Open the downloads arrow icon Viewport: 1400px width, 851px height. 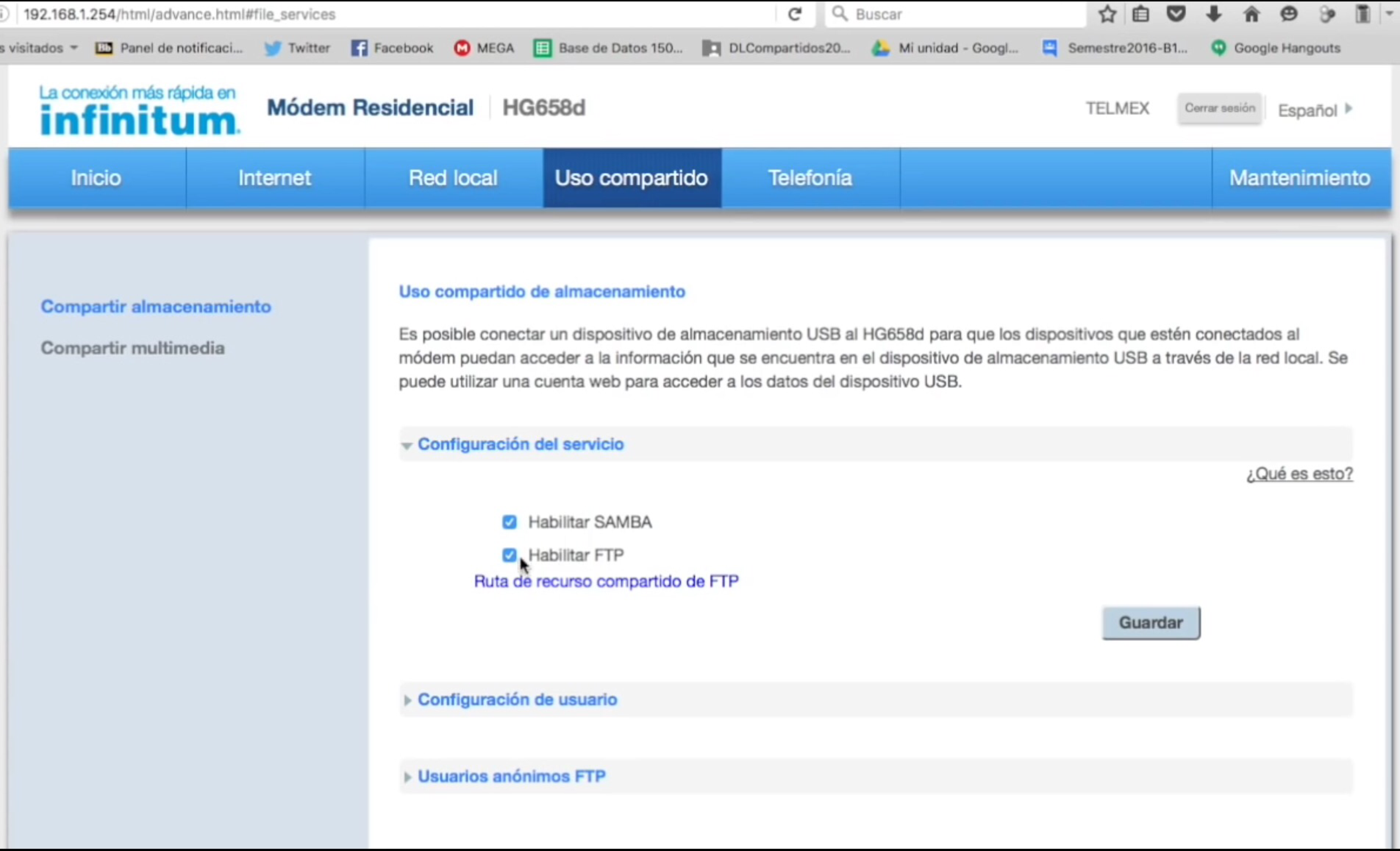pyautogui.click(x=1214, y=14)
